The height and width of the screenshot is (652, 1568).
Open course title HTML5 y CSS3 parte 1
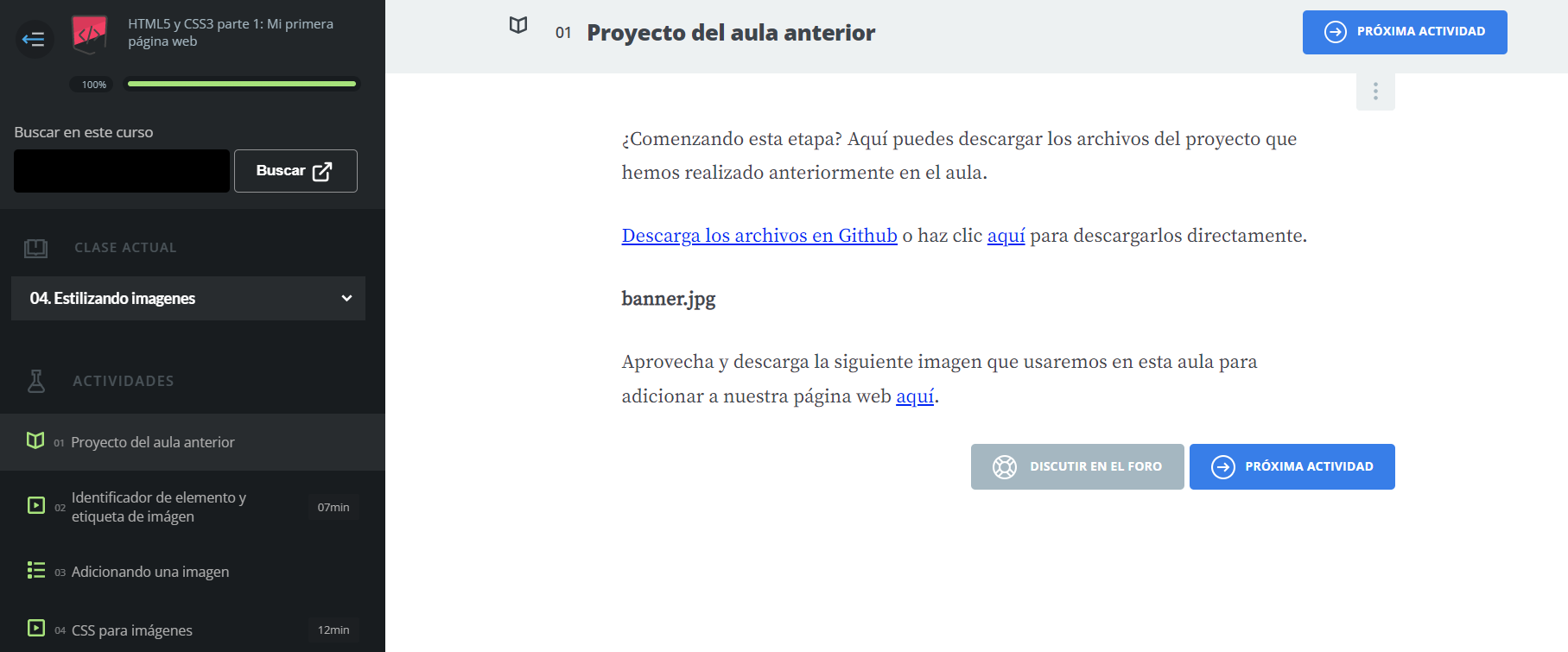(x=231, y=33)
